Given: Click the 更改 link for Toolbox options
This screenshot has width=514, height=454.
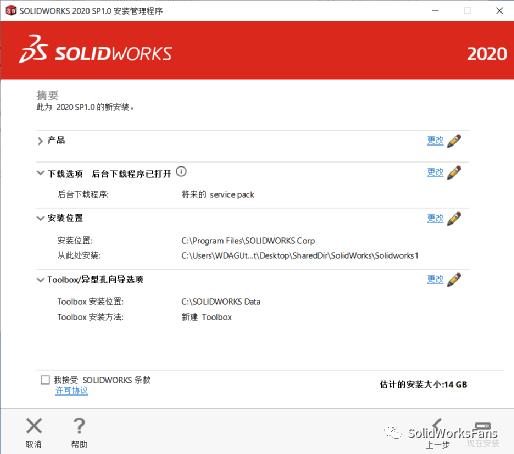Looking at the screenshot, I should click(x=435, y=279).
